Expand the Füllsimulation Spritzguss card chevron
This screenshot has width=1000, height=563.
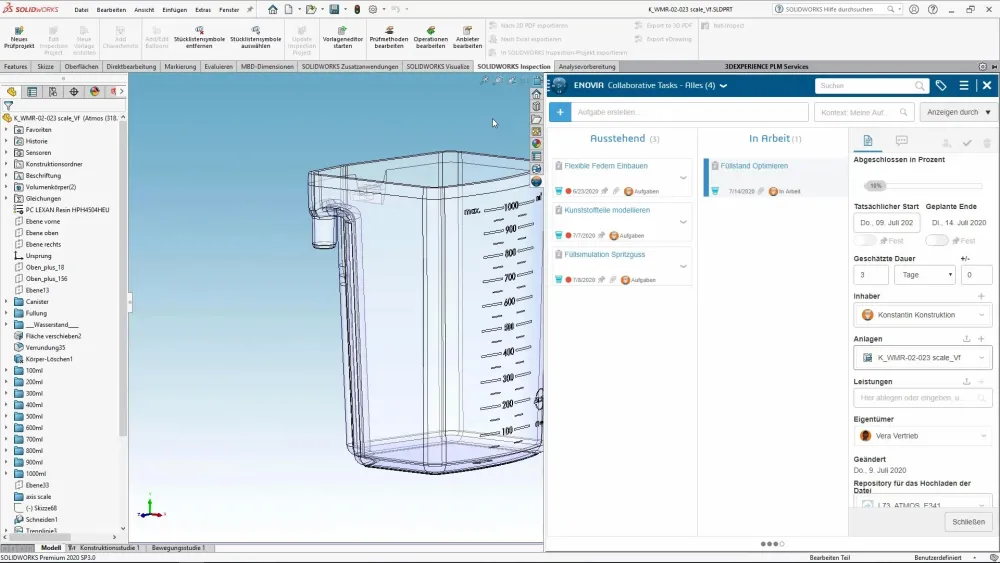(x=683, y=267)
